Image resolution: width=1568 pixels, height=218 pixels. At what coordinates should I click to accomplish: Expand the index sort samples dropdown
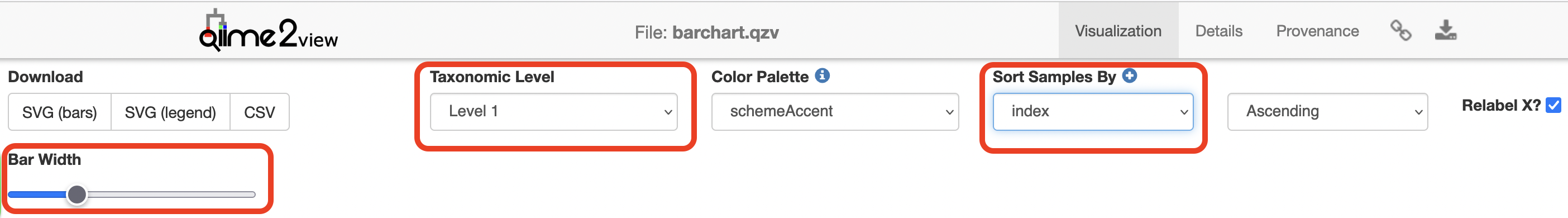coord(1093,111)
